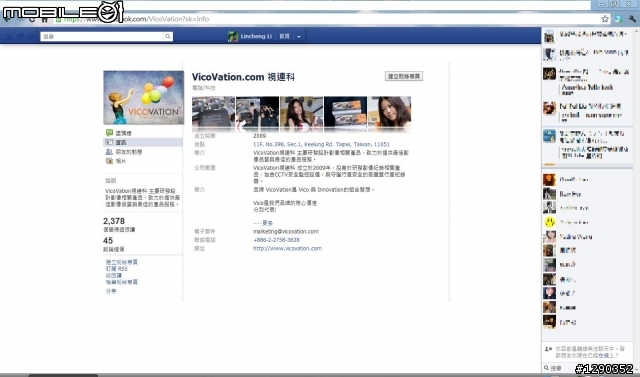Viewport: 640px width, 377px height.
Task: Click the founding year value 2009
Action: 259,136
